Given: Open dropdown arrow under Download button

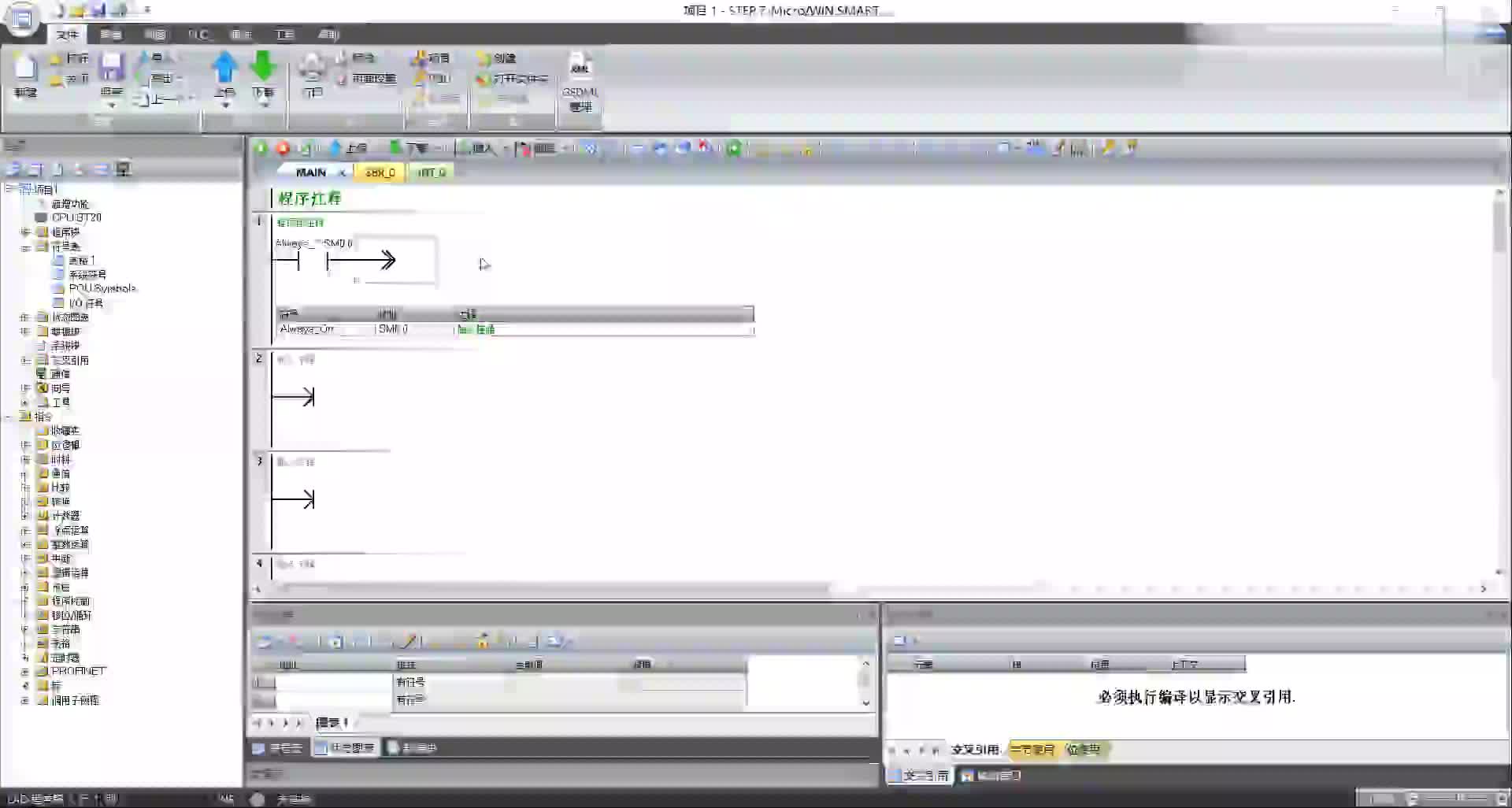Looking at the screenshot, I should click(264, 105).
